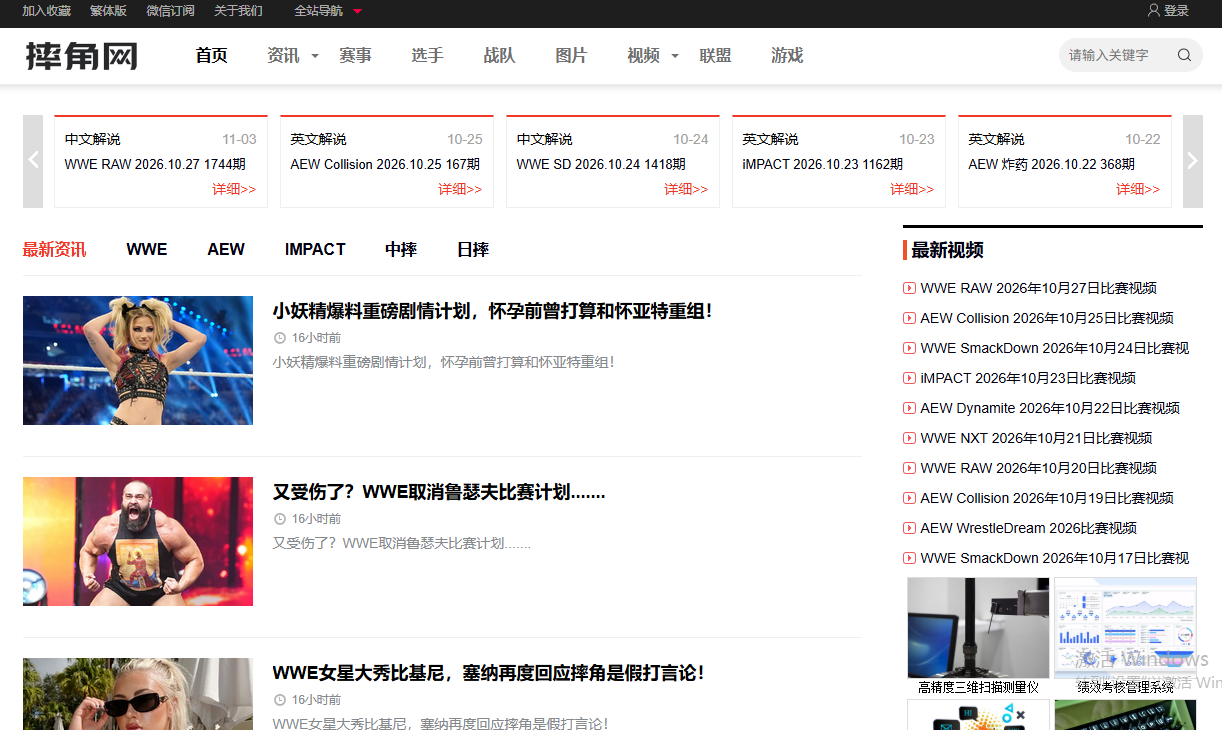Switch to 繁体版 in top bar
Screen dimensions: 1222x730
click(x=108, y=11)
